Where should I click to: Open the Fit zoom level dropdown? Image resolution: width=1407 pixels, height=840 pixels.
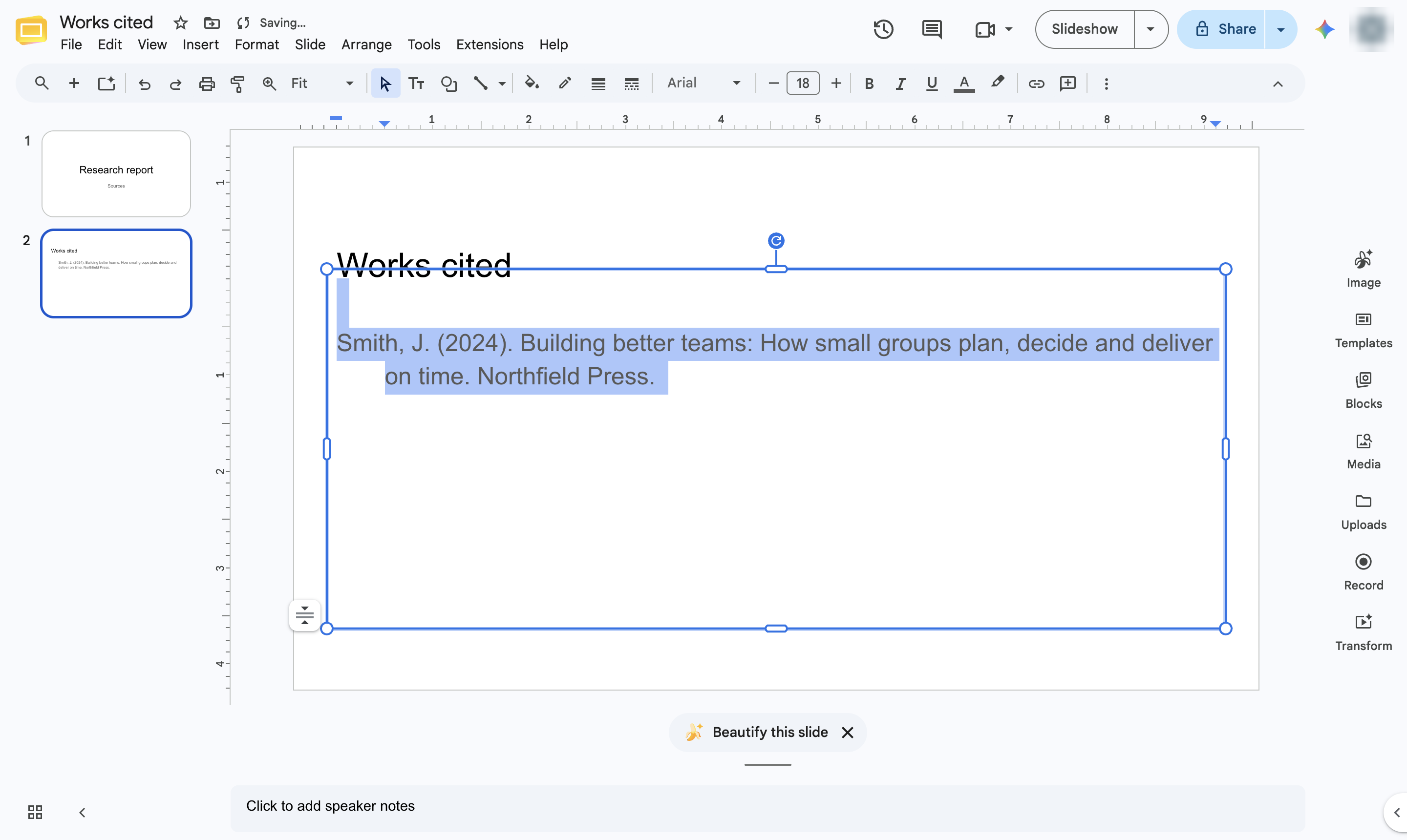pyautogui.click(x=321, y=84)
